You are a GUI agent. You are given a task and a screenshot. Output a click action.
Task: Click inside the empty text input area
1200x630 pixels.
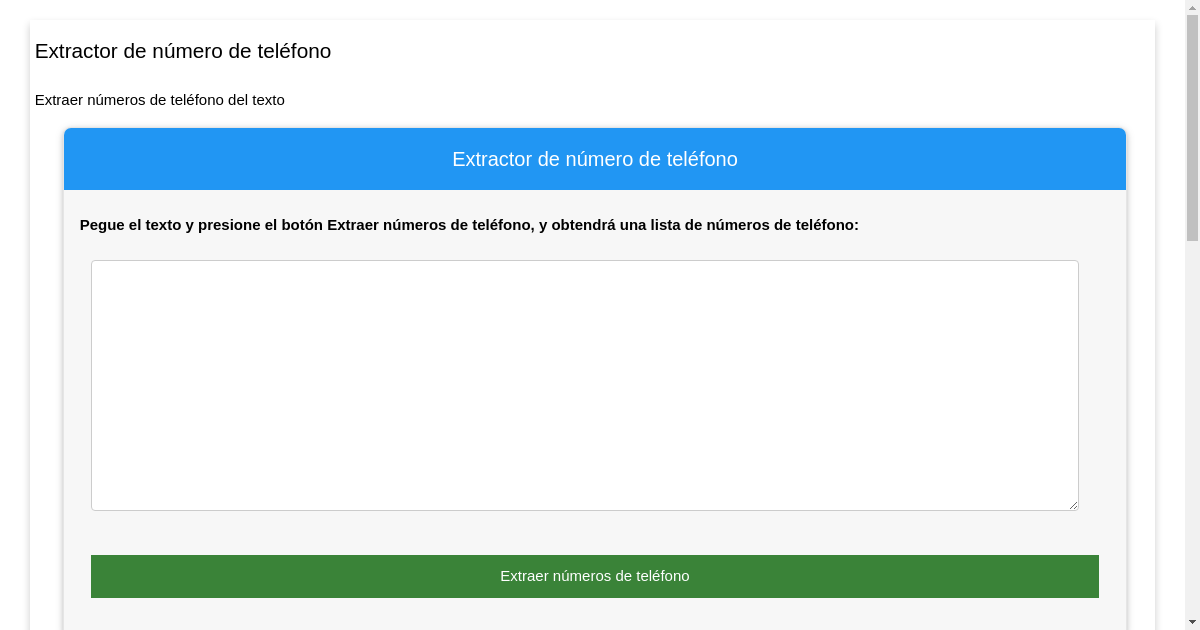tap(584, 384)
